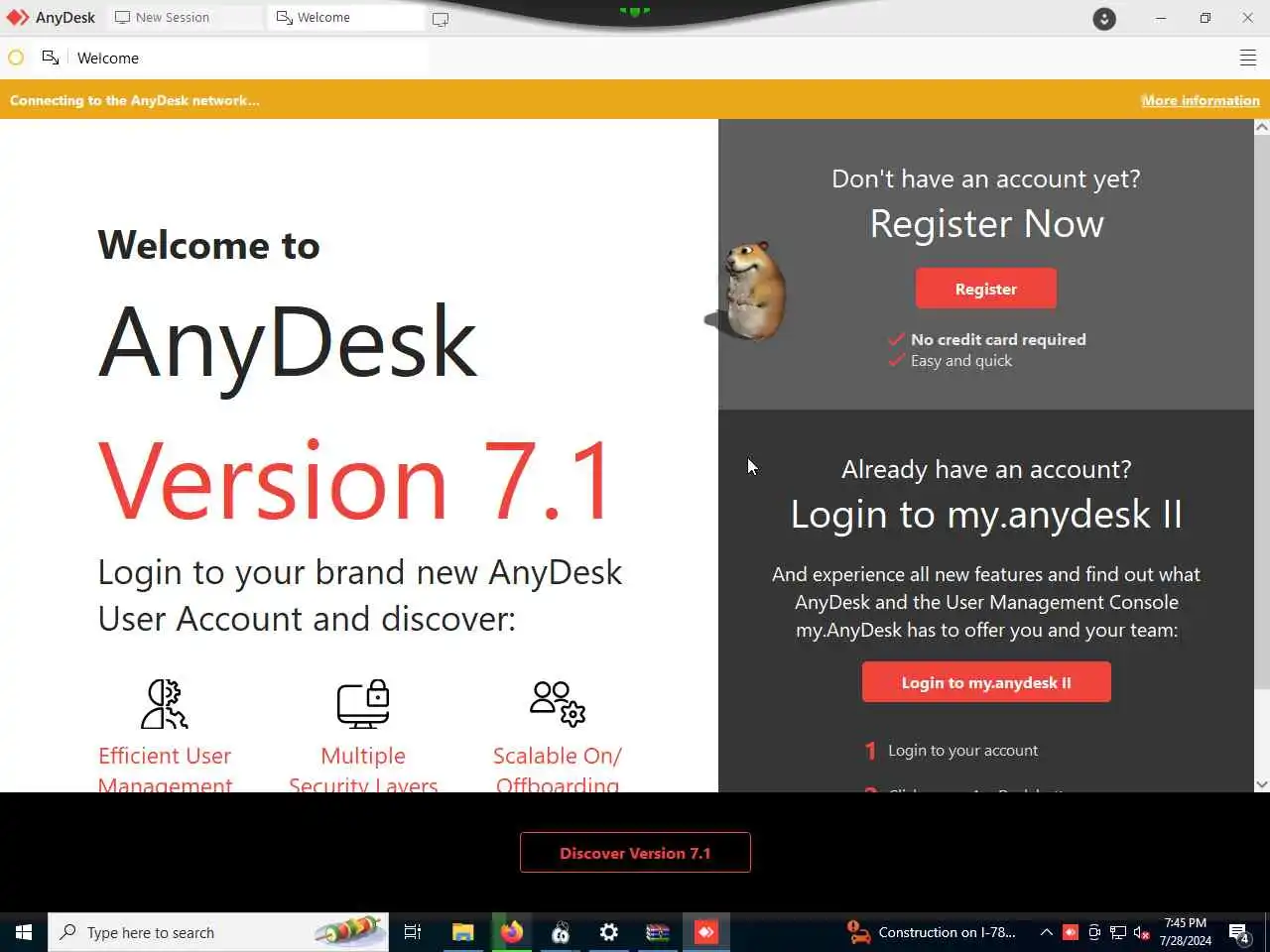The width and height of the screenshot is (1270, 952).
Task: Click the Connecting to the AnyDesk network message
Action: tap(135, 100)
